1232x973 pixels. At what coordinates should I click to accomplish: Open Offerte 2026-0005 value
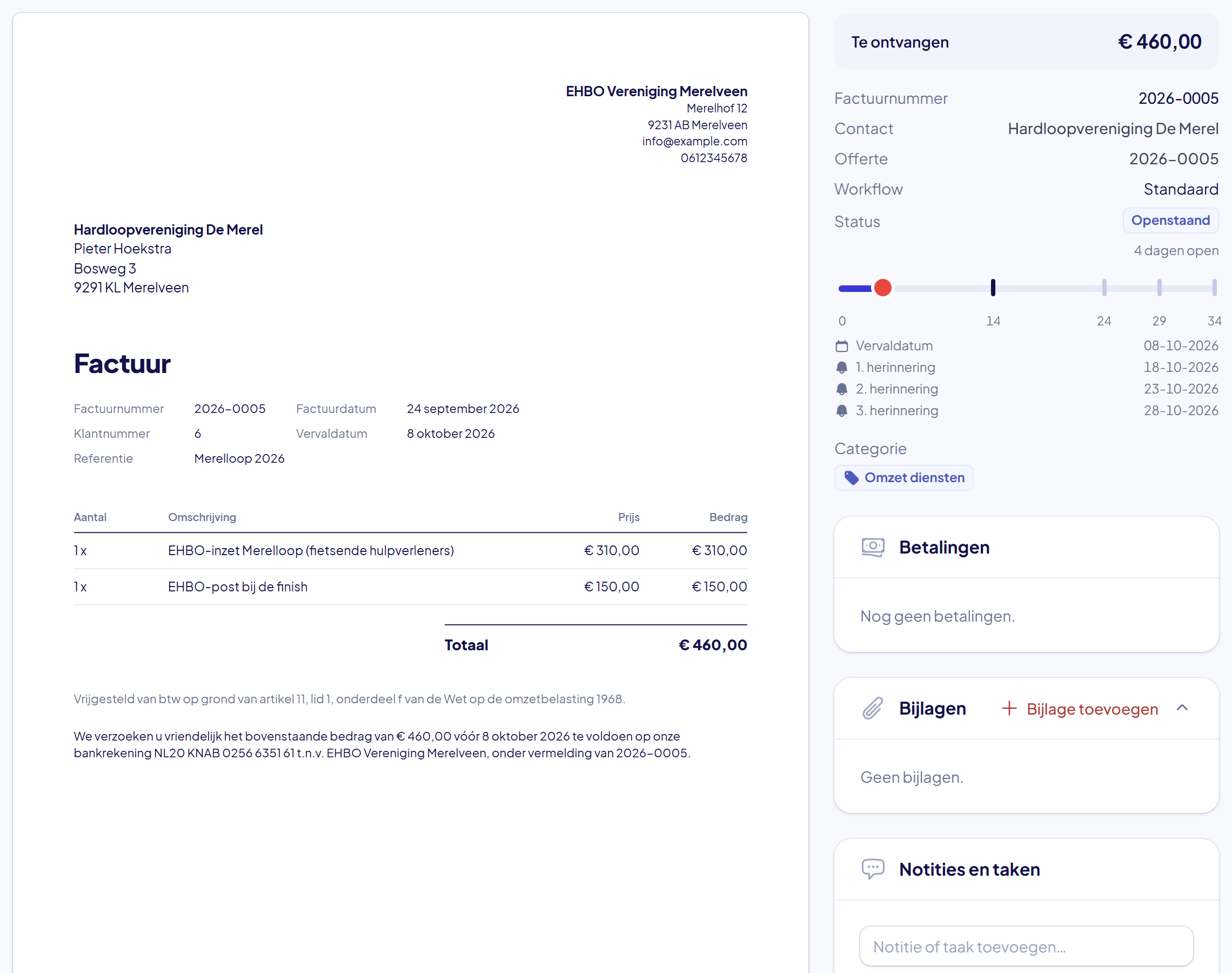(x=1173, y=159)
